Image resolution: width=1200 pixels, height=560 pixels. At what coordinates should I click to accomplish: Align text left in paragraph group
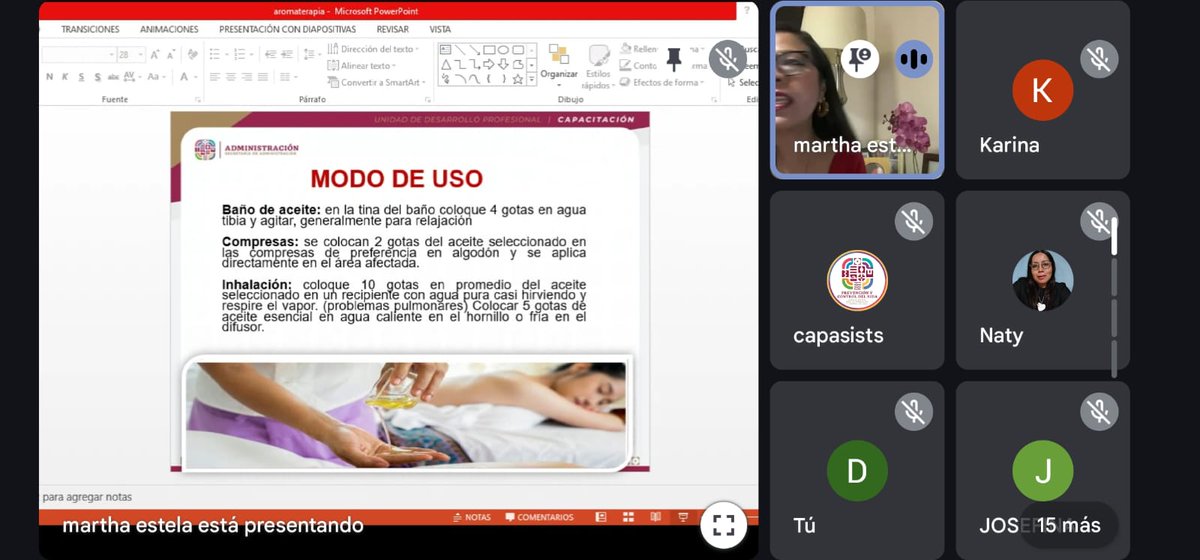[215, 77]
